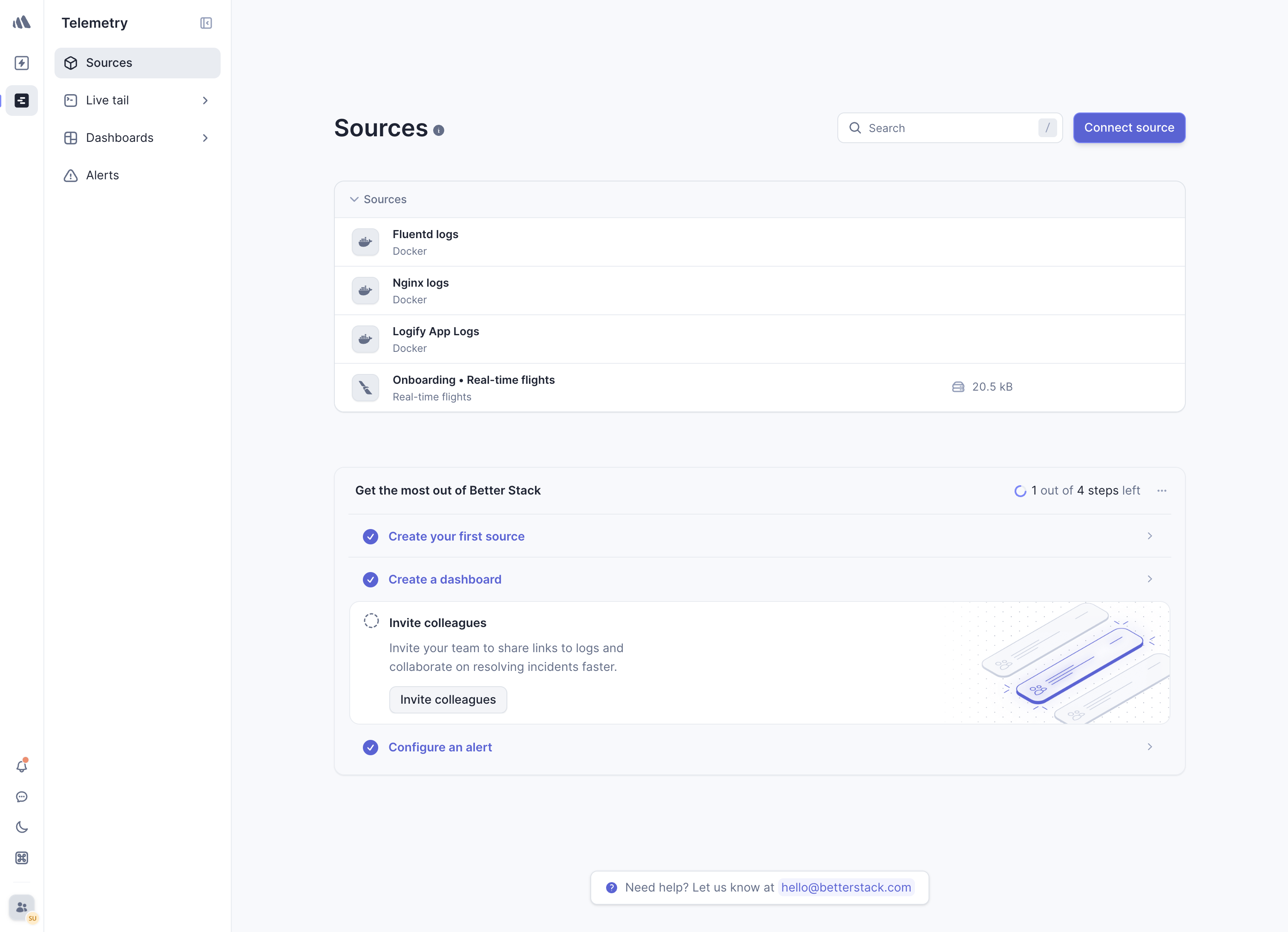Open the chat feedback bubble icon
This screenshot has width=1288, height=932.
pos(22,796)
